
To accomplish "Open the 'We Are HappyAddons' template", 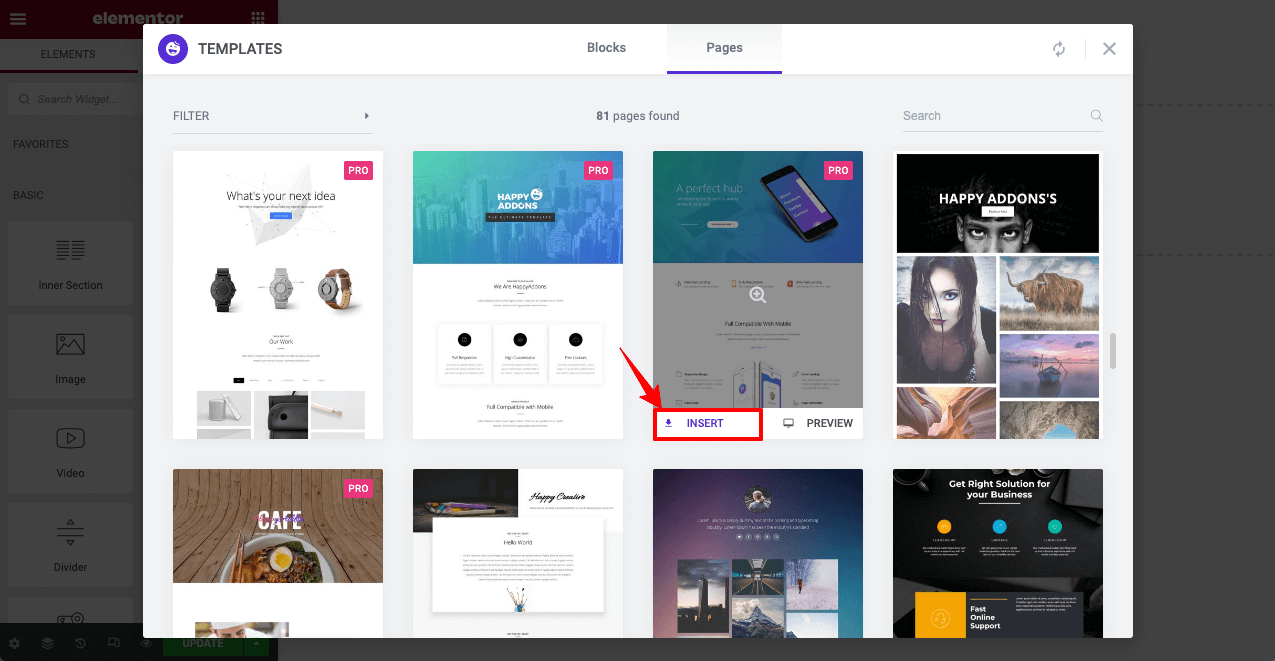I will click(x=518, y=295).
